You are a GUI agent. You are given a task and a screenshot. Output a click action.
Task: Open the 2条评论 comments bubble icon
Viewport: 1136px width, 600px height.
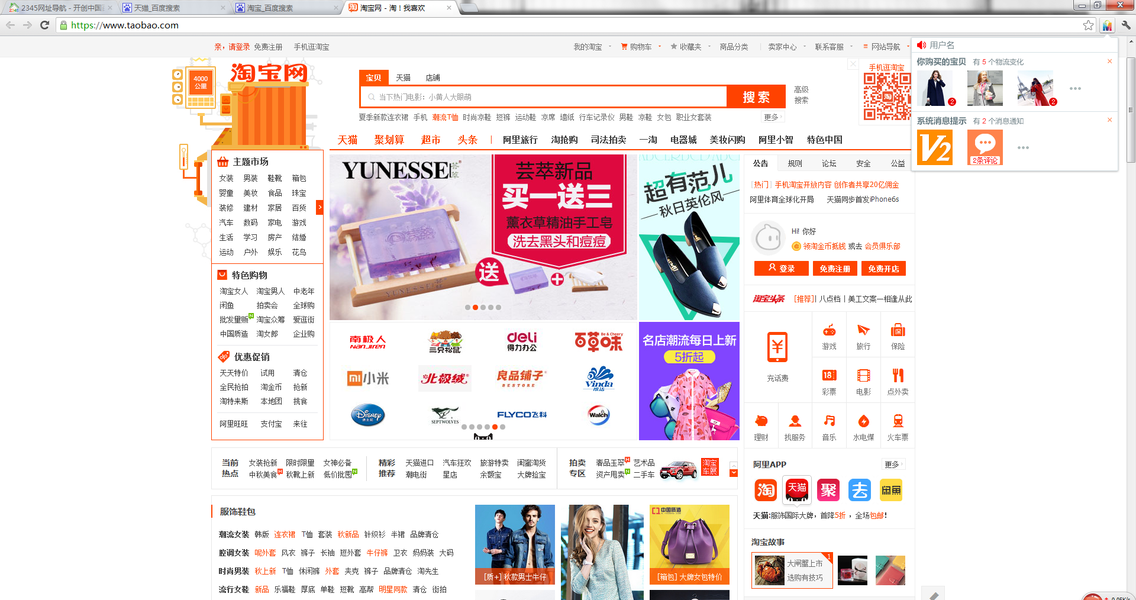tap(985, 147)
